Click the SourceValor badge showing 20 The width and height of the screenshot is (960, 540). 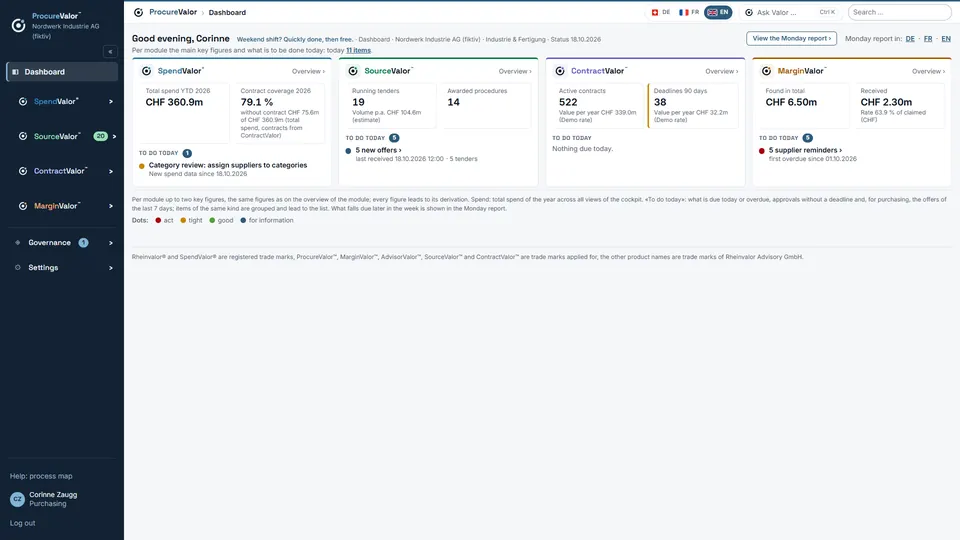pos(100,137)
